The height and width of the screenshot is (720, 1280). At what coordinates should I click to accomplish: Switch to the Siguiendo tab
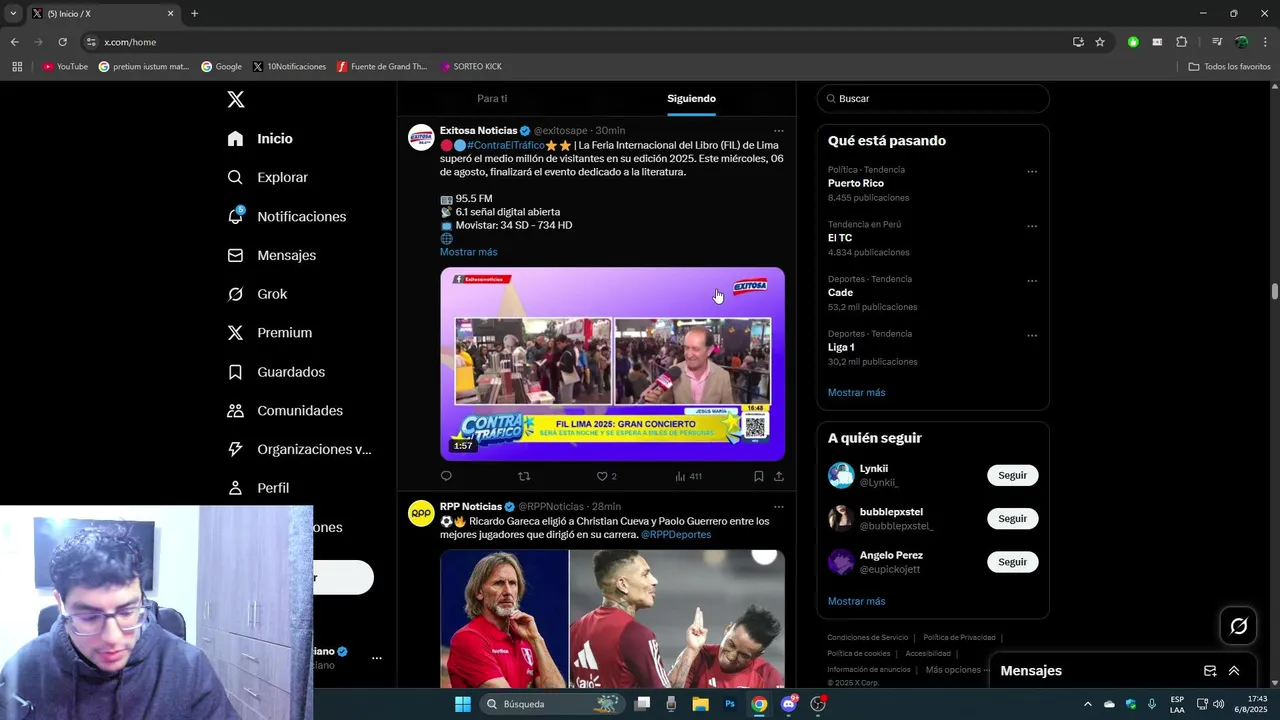click(x=691, y=99)
